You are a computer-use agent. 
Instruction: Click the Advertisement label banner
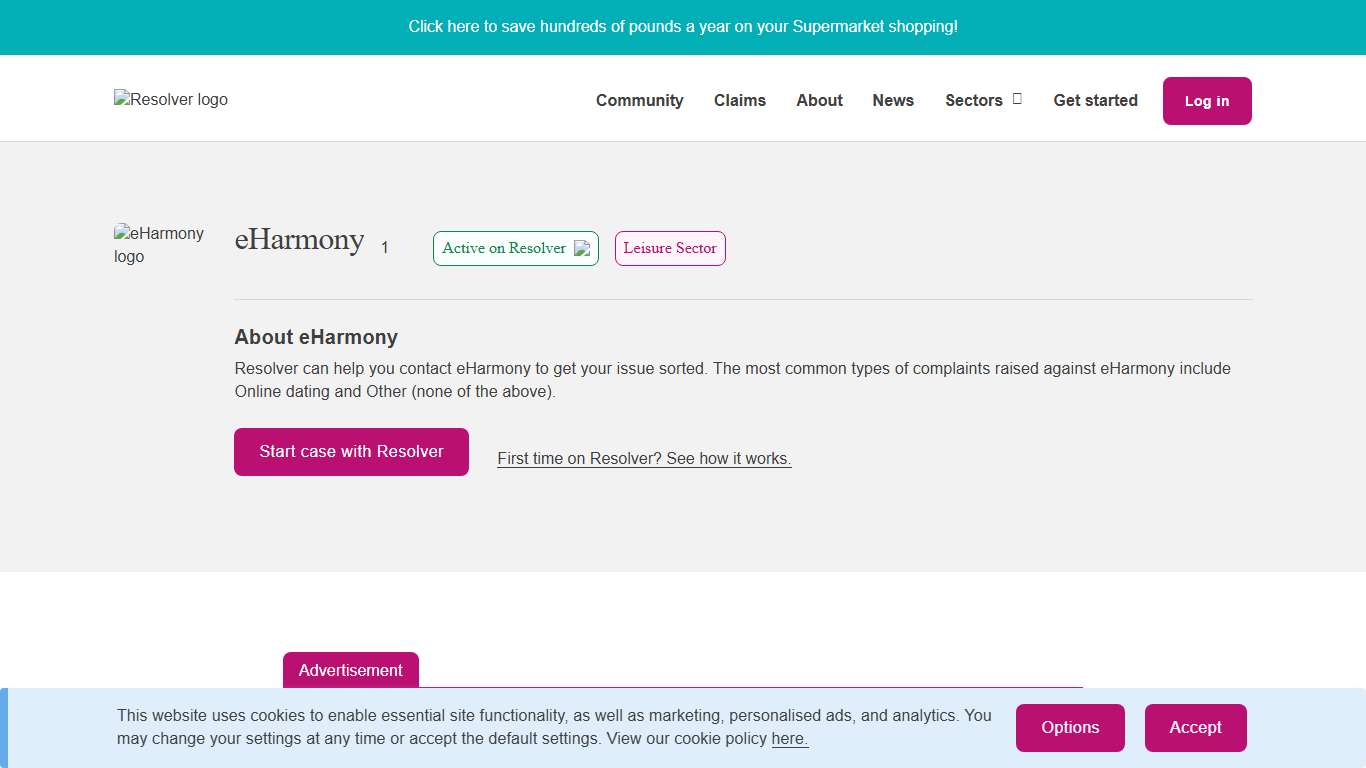(350, 670)
